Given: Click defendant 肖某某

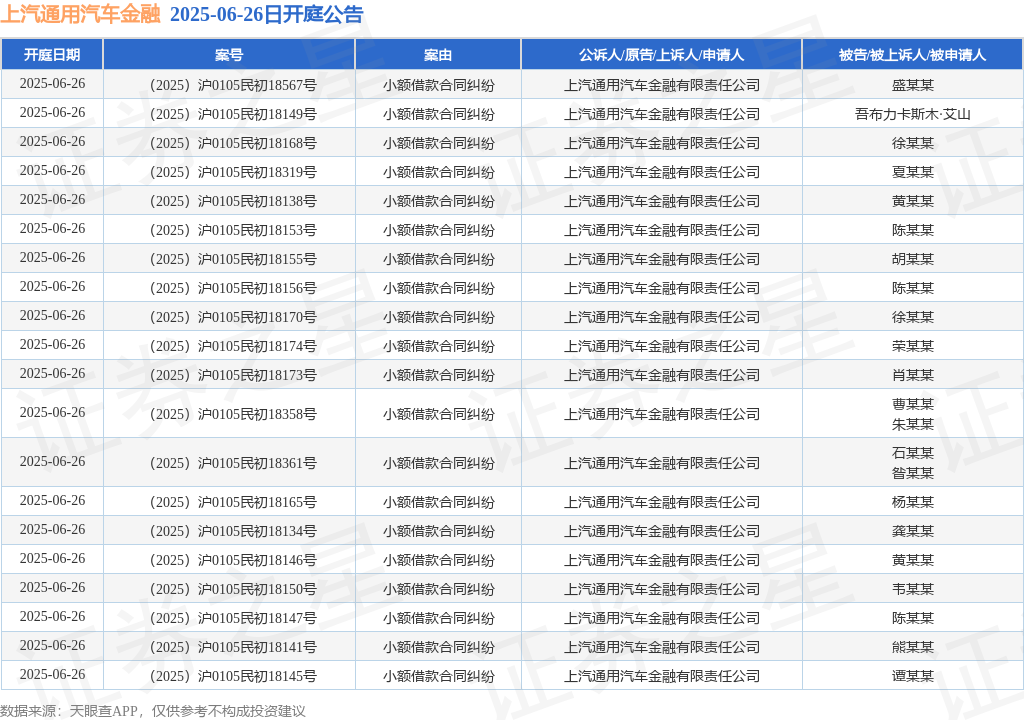Looking at the screenshot, I should pos(913,375).
